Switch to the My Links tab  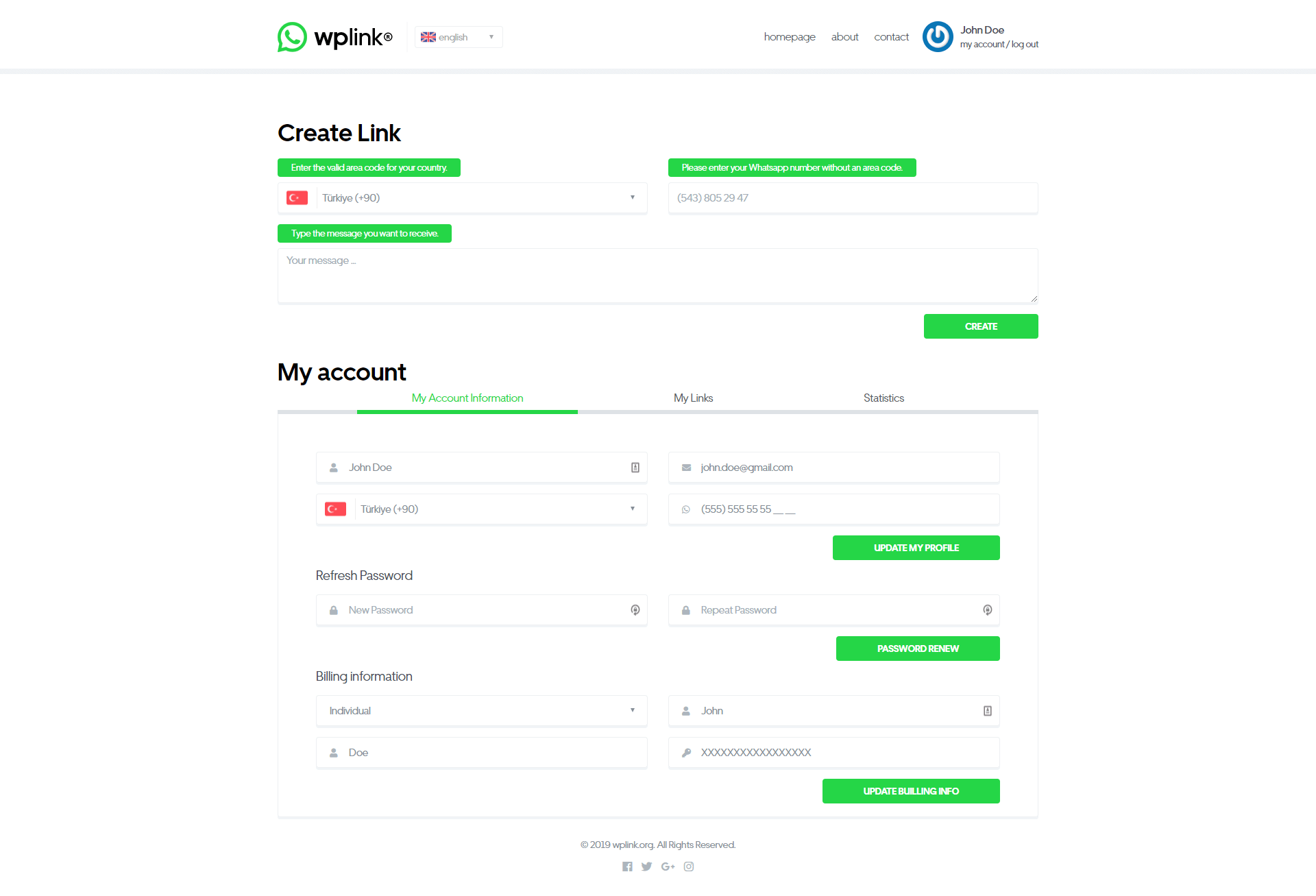(693, 398)
